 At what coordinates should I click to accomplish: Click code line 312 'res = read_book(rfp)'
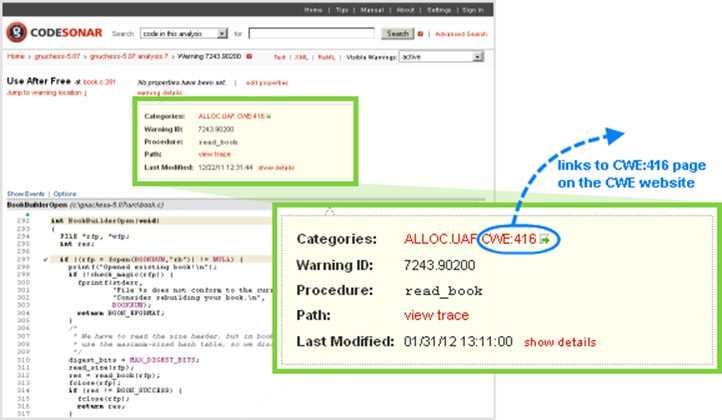tap(114, 375)
